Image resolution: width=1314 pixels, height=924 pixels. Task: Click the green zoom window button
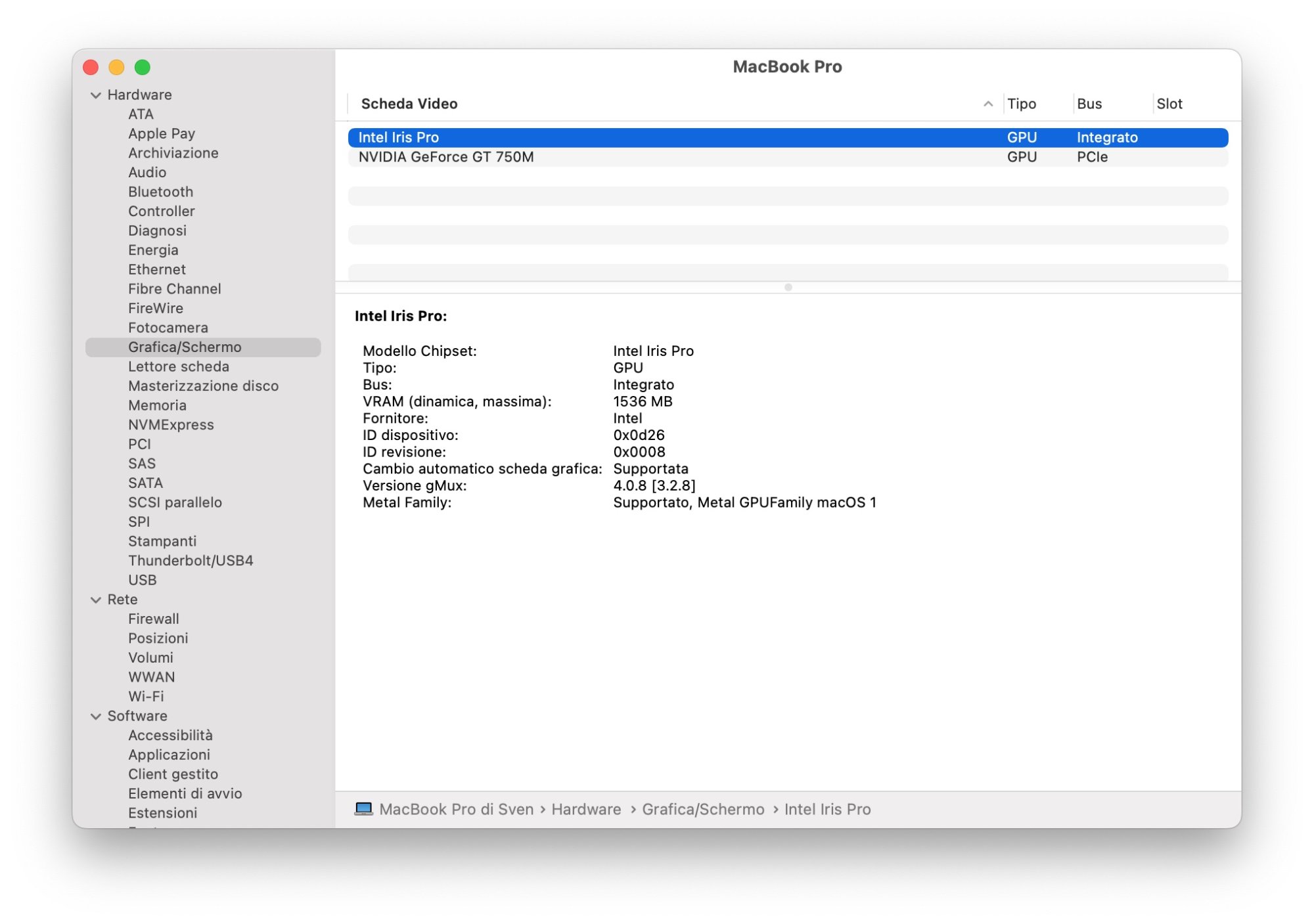click(143, 67)
